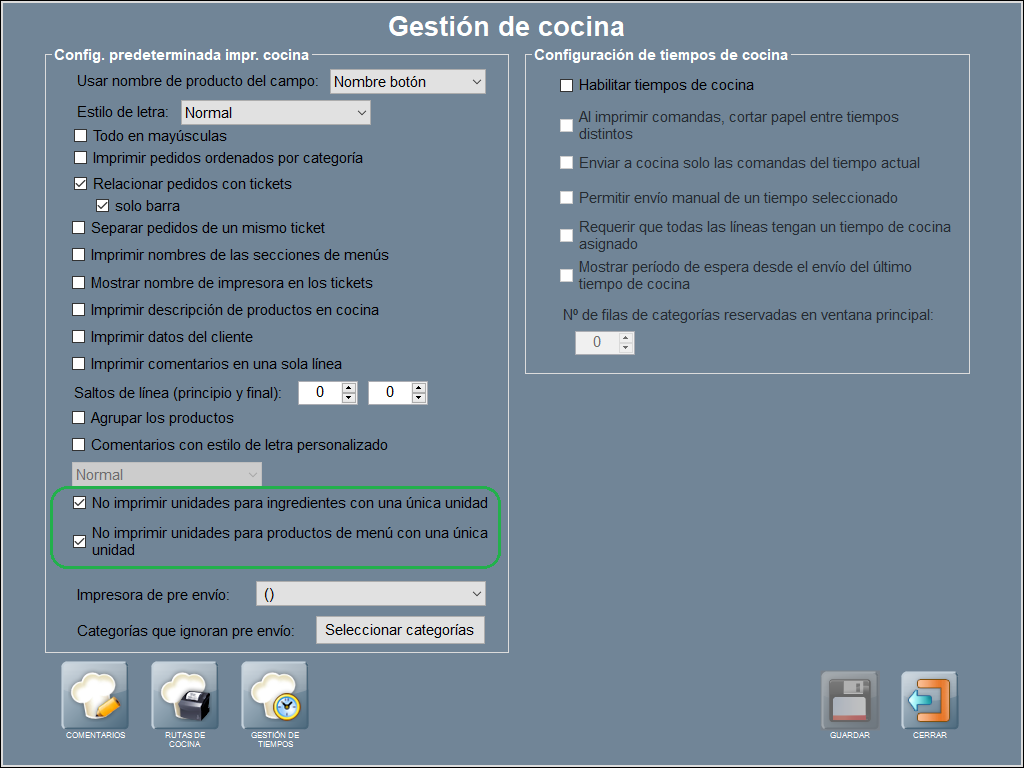Viewport: 1024px width, 768px height.
Task: Expand the Estilo de letra dropdown
Action: [x=275, y=113]
